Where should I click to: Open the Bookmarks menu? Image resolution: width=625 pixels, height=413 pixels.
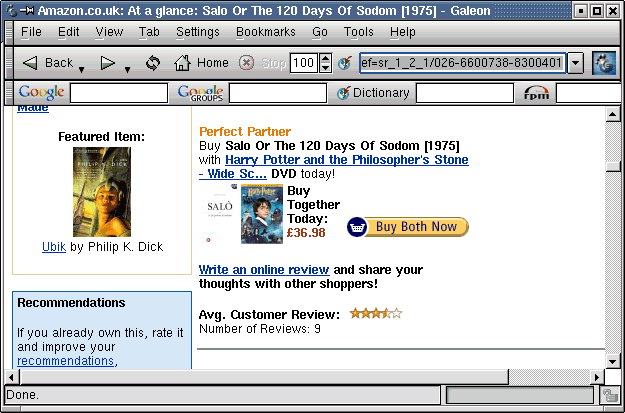pos(265,32)
